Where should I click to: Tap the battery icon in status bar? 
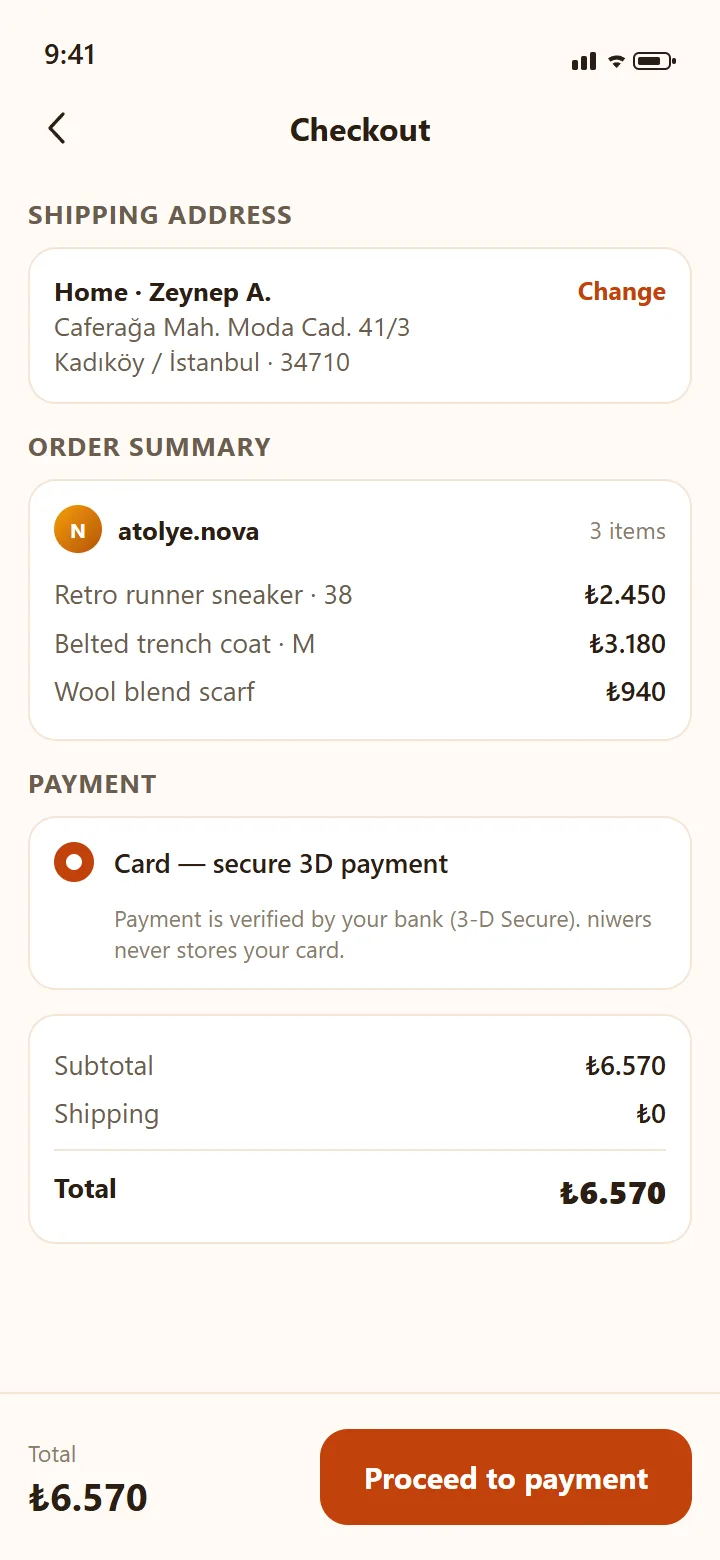point(655,61)
